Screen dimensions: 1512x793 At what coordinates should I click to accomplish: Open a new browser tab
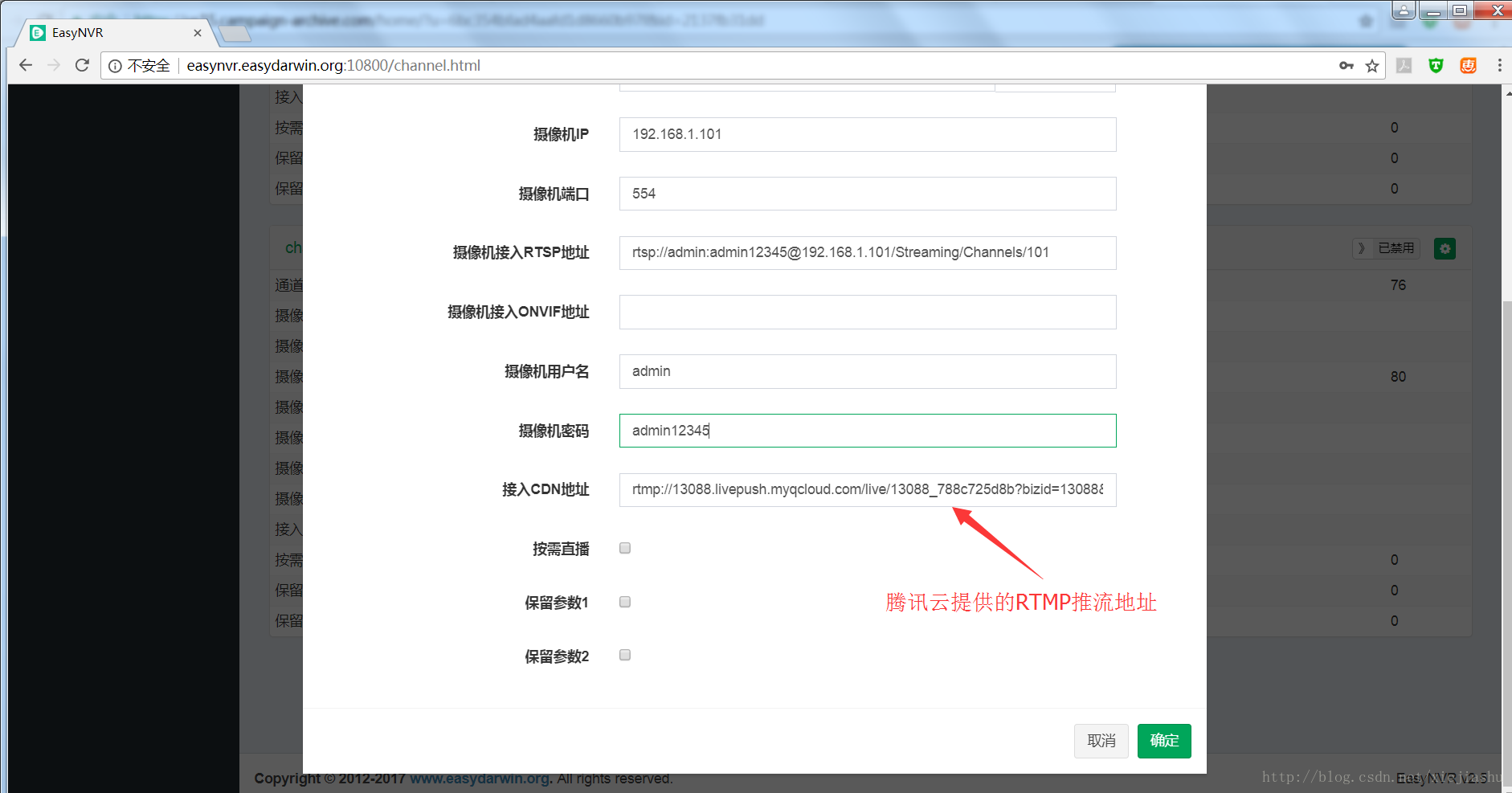click(x=235, y=34)
